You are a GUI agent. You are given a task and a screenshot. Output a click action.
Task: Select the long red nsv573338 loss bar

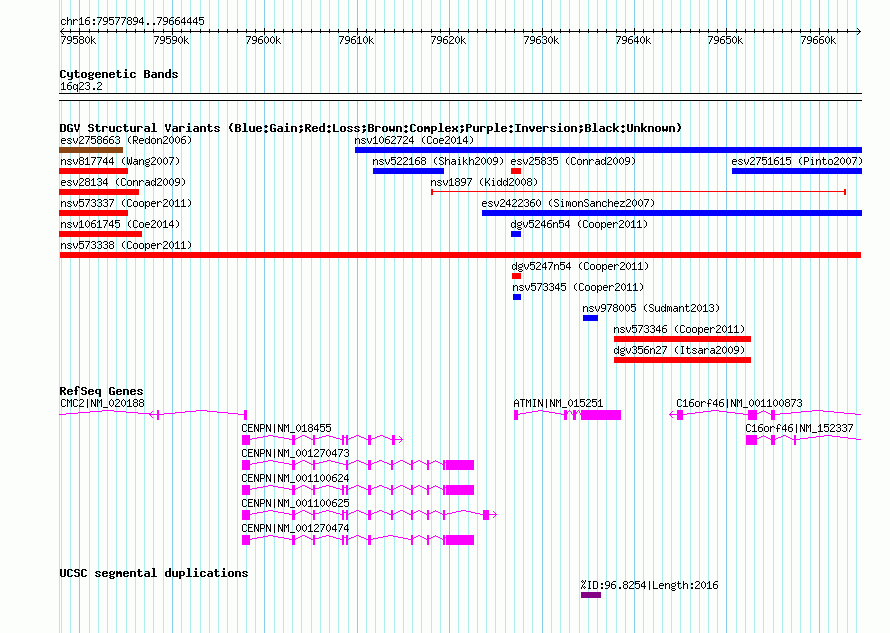click(x=460, y=255)
